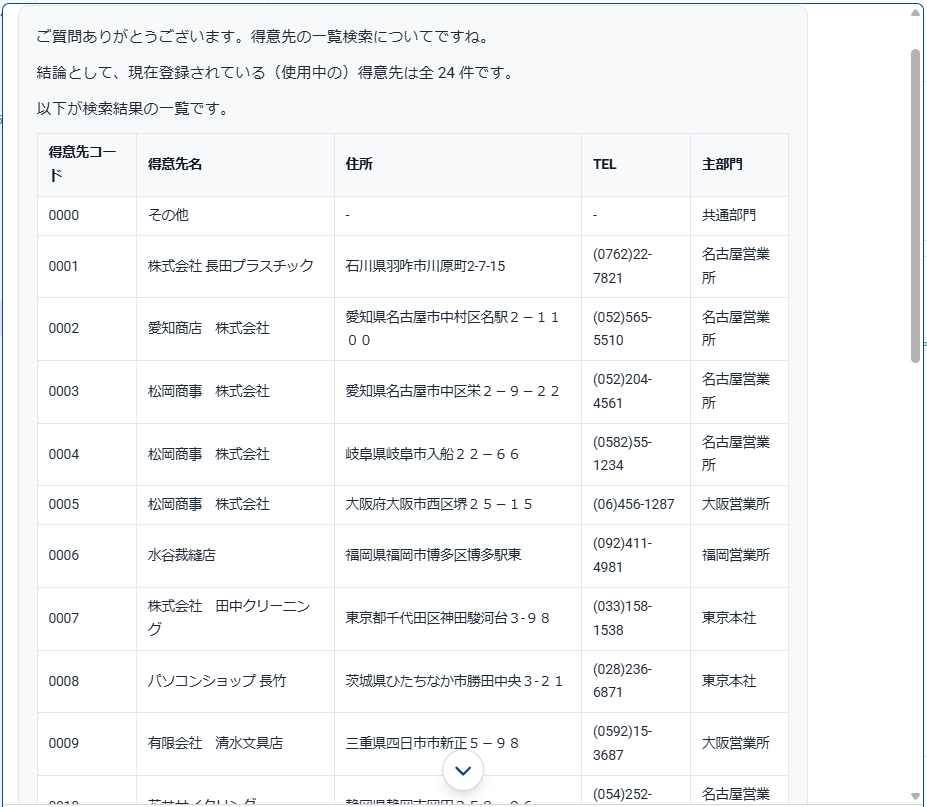Click 名古屋営業所 in row 0003

(739, 391)
